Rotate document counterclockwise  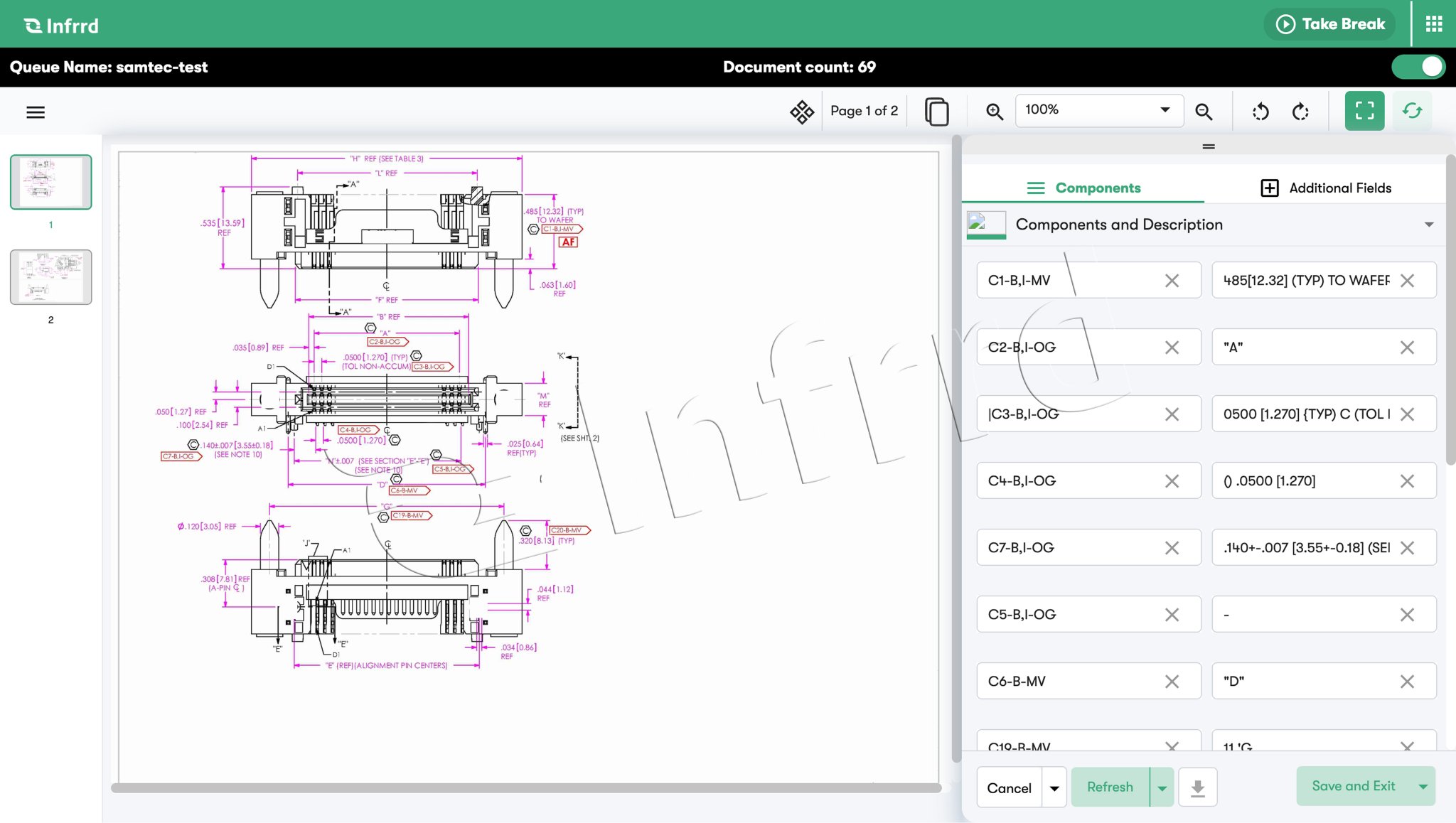tap(1260, 112)
